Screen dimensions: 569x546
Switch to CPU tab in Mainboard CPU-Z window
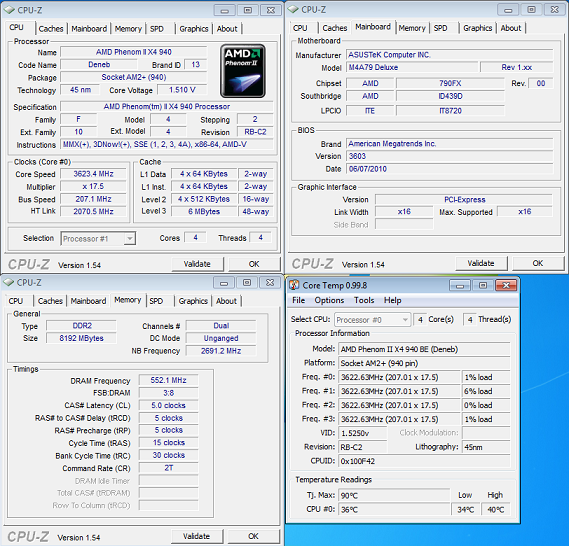tap(300, 28)
